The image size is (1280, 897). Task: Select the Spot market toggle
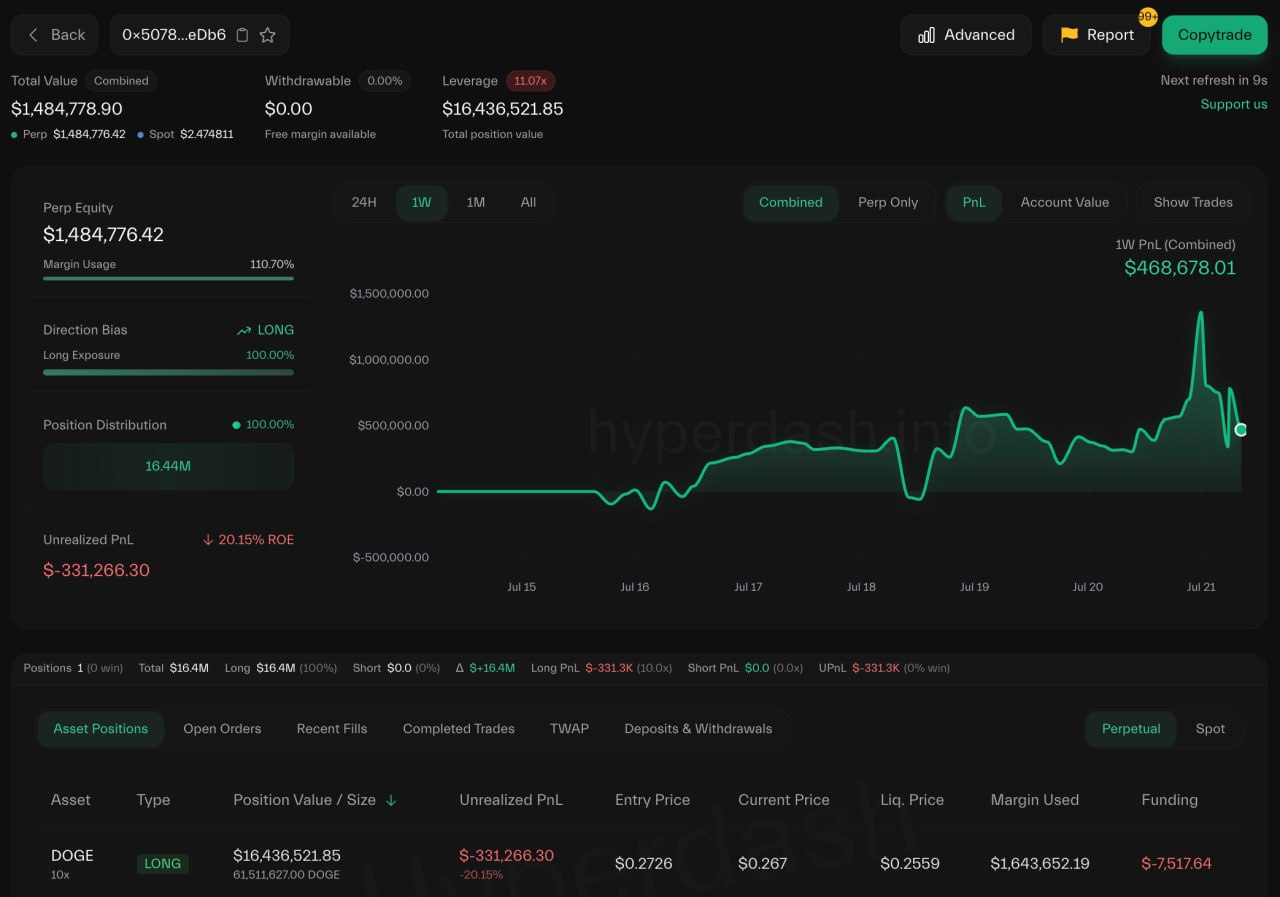pyautogui.click(x=1210, y=729)
